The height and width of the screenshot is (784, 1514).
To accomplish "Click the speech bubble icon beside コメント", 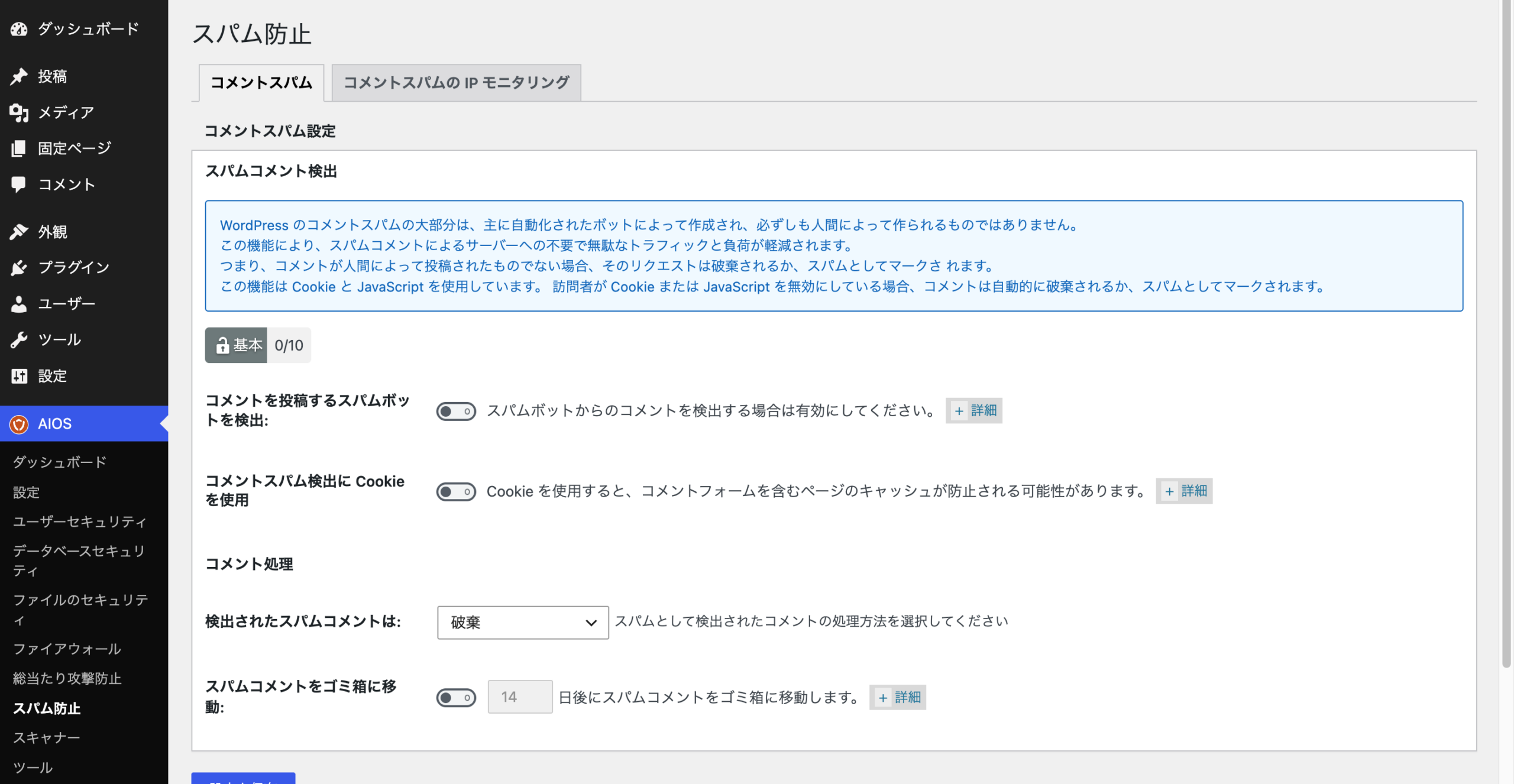I will pos(19,184).
